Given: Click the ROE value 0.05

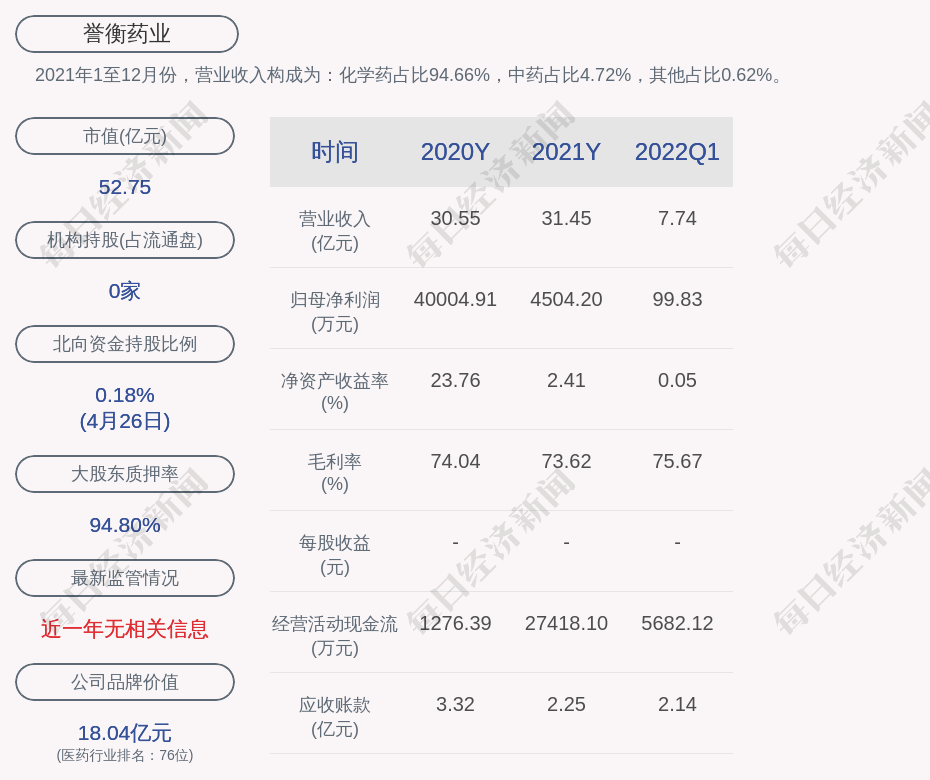Looking at the screenshot, I should point(677,380).
